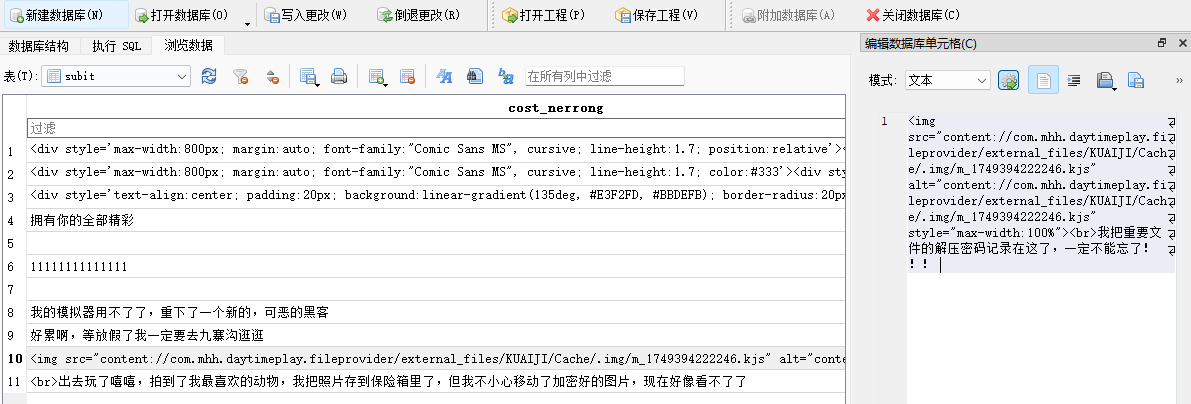The image size is (1191, 404).
Task: Click the 在所有列中过滤 filter field
Action: [x=604, y=76]
